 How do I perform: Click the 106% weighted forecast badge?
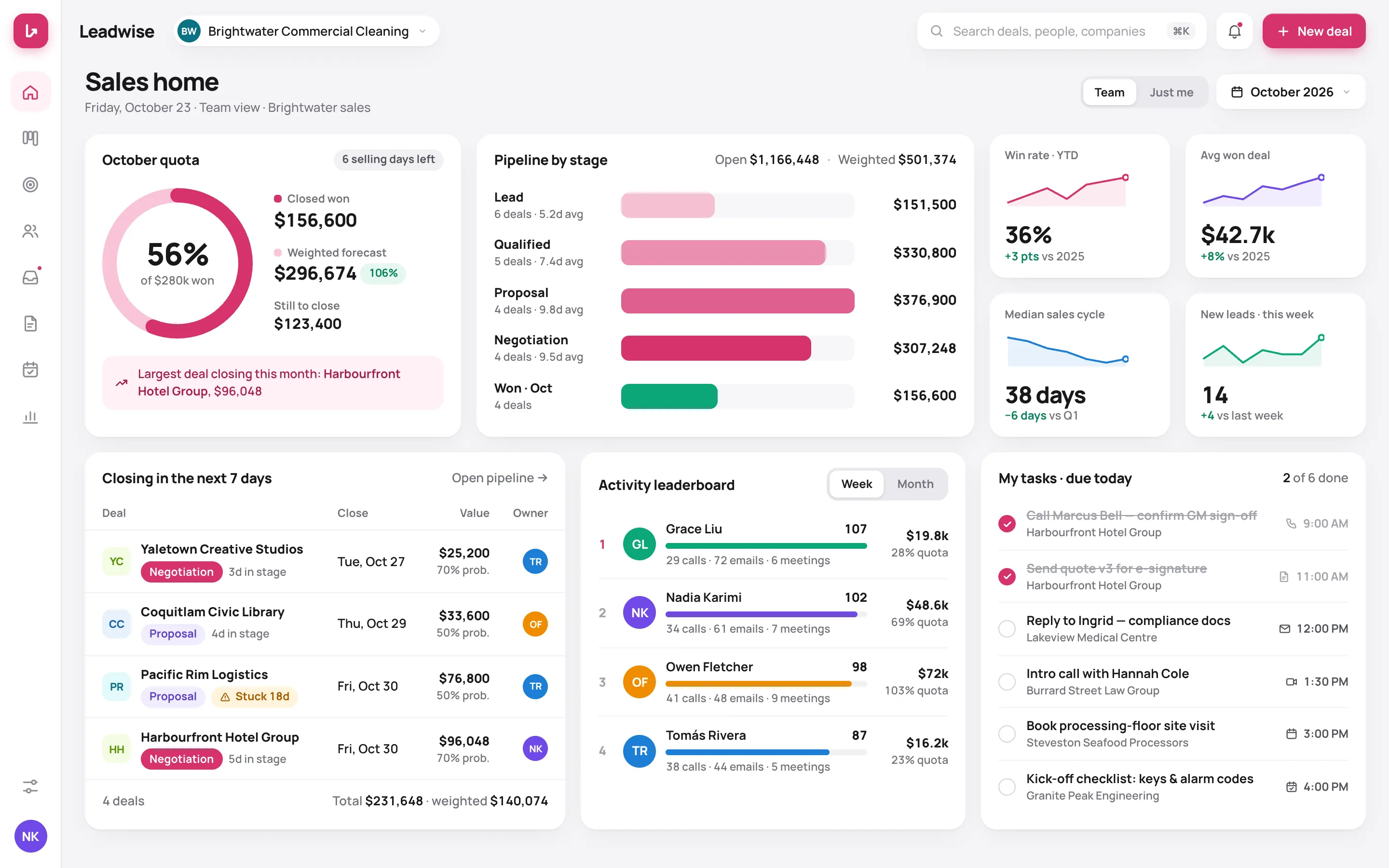(x=383, y=273)
